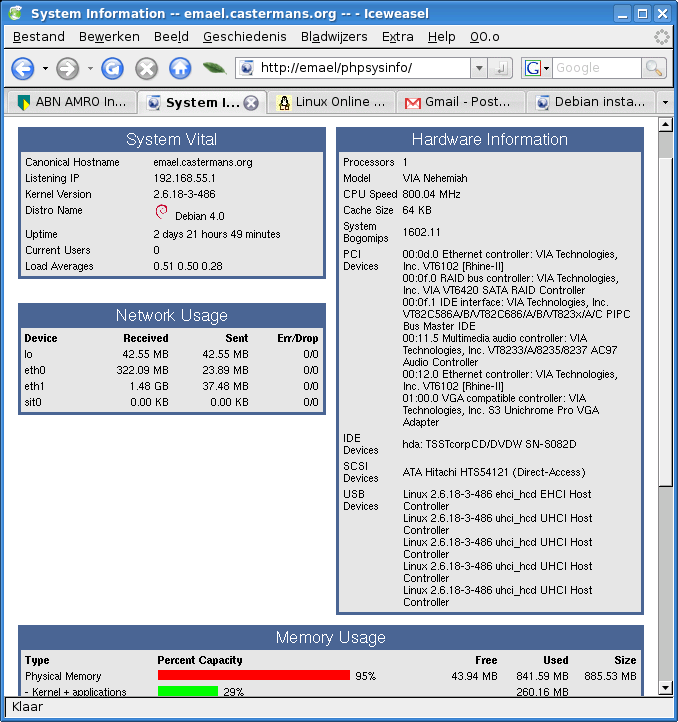Click the Debian 4.0 distro name text
The image size is (678, 722).
click(200, 216)
